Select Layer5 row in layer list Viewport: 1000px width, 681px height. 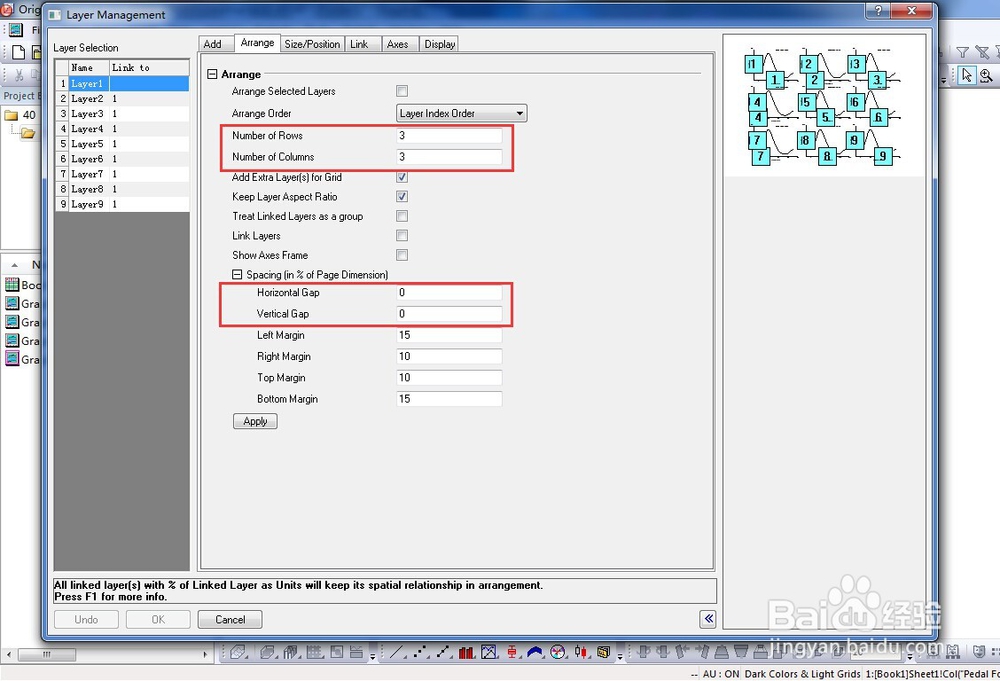point(122,144)
